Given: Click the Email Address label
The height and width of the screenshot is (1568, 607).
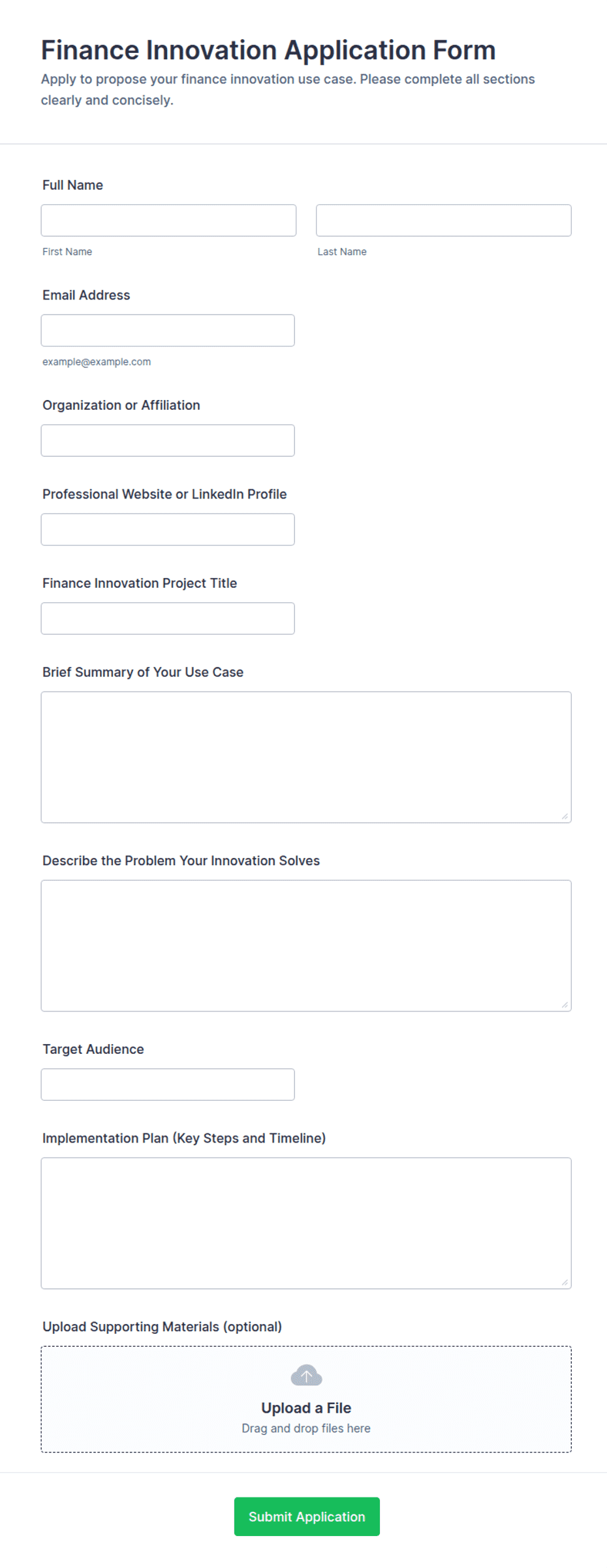Looking at the screenshot, I should click(86, 295).
